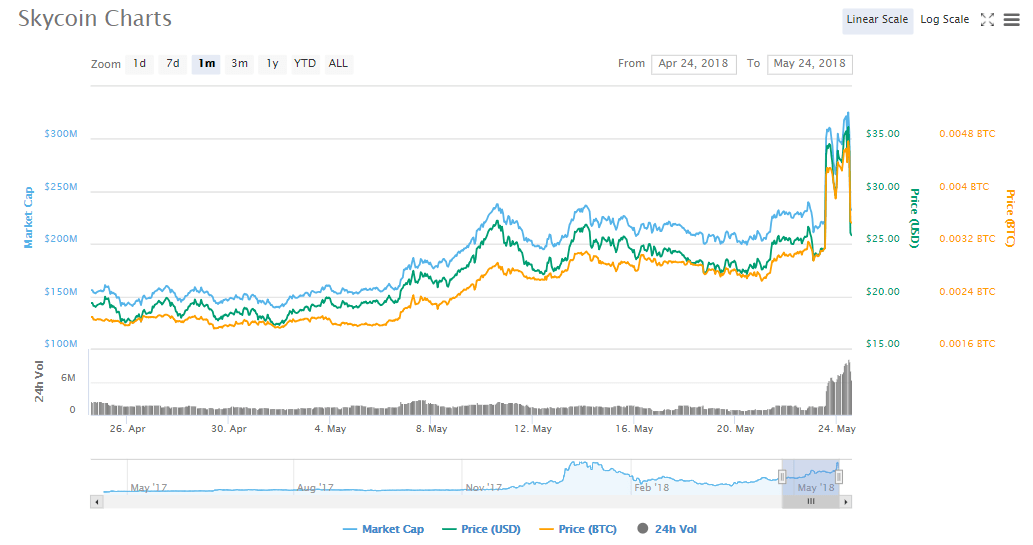Zoom chart to 1y
This screenshot has height=545, width=1033.
pyautogui.click(x=272, y=64)
